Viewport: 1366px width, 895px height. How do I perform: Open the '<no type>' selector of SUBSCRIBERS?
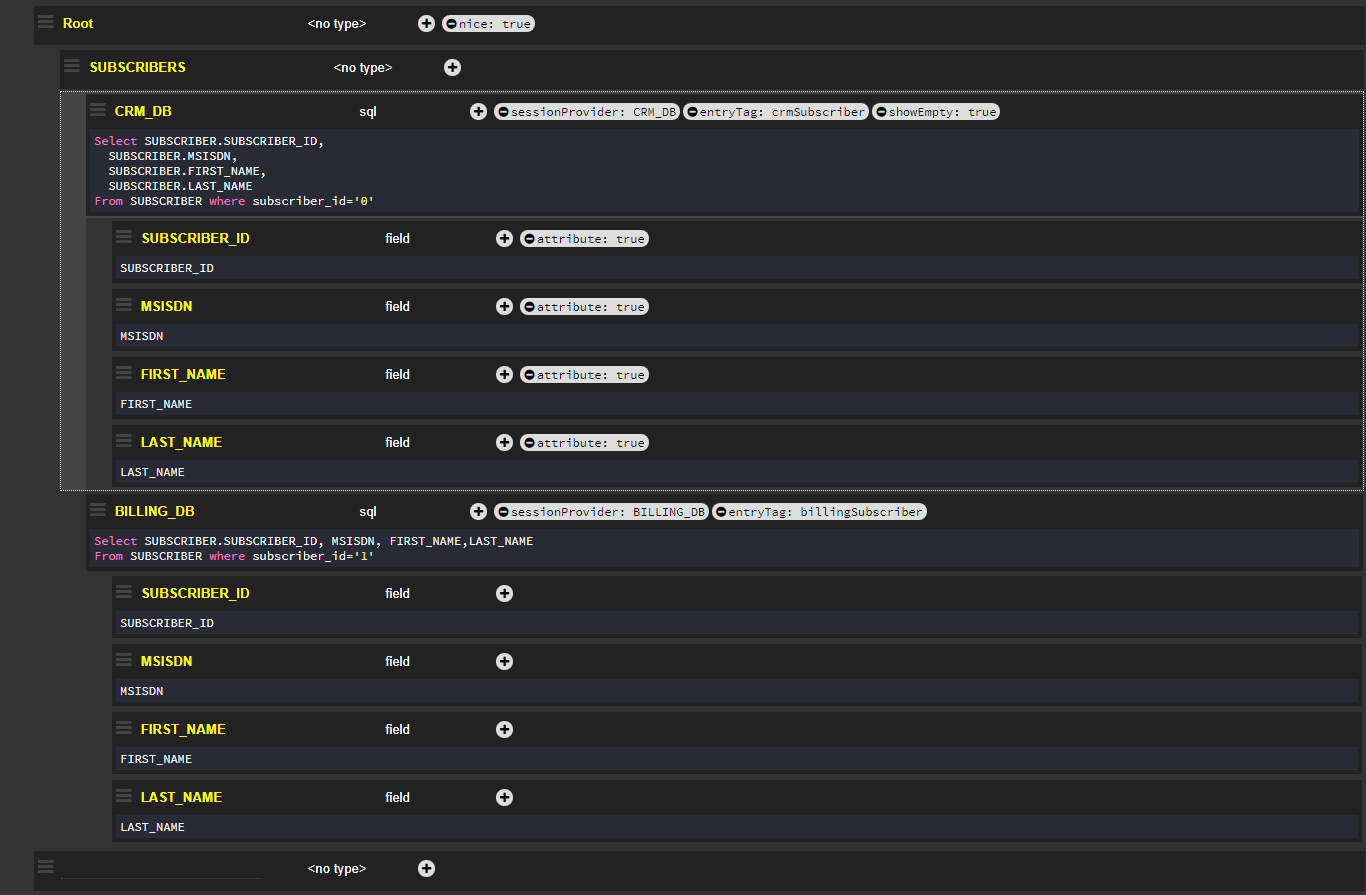(x=363, y=67)
